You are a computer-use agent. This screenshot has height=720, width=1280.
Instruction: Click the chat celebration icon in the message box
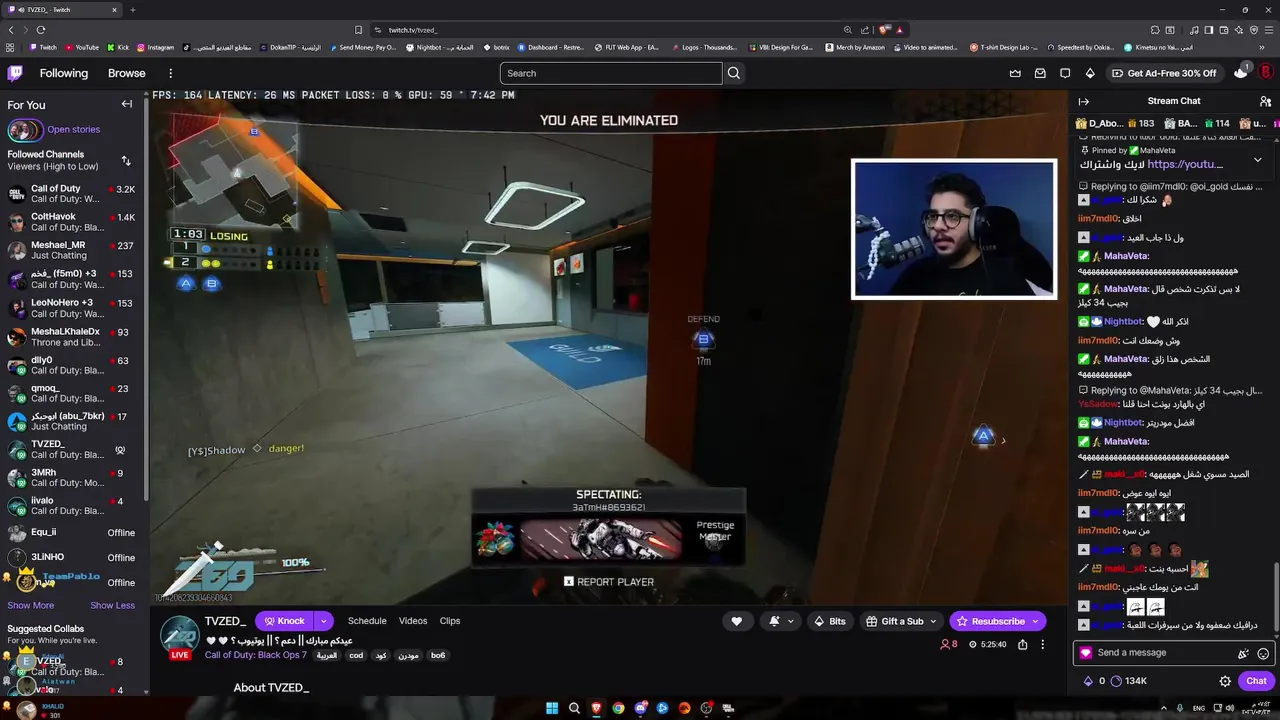(x=1243, y=653)
